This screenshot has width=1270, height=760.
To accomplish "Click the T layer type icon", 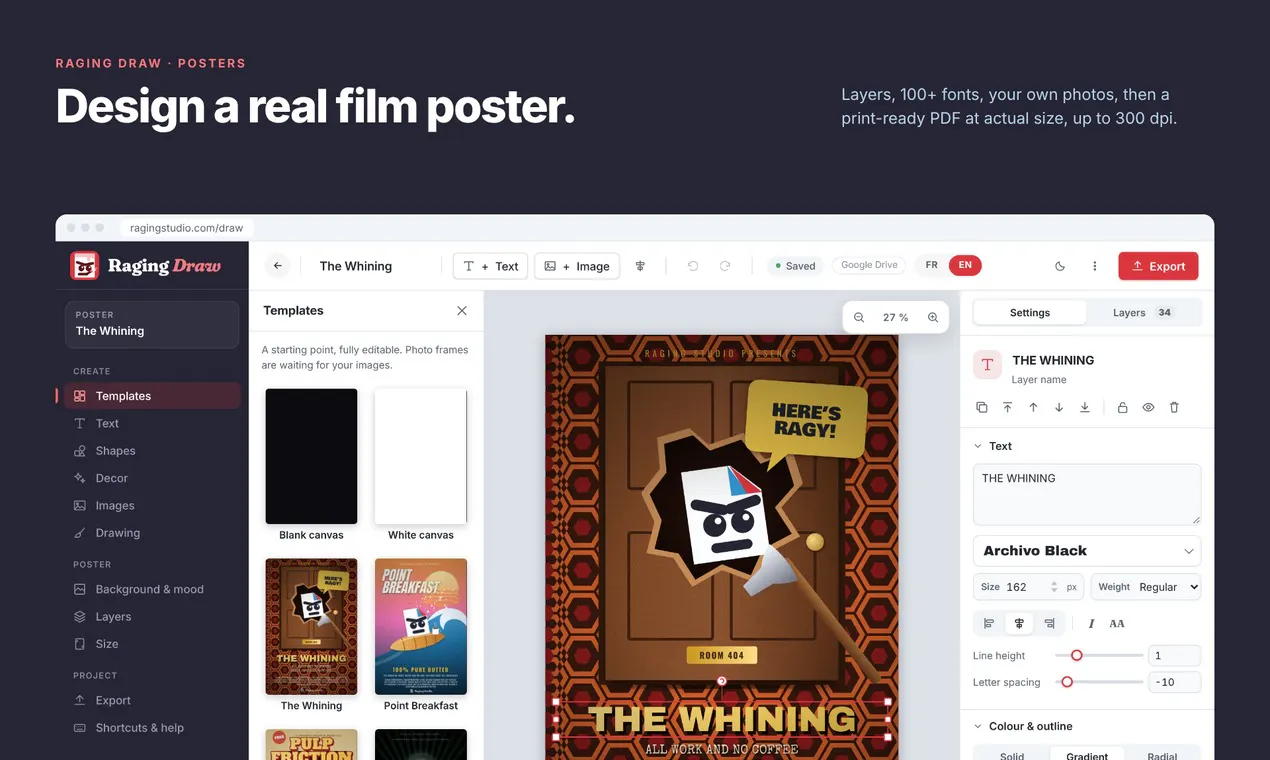I will tap(987, 365).
